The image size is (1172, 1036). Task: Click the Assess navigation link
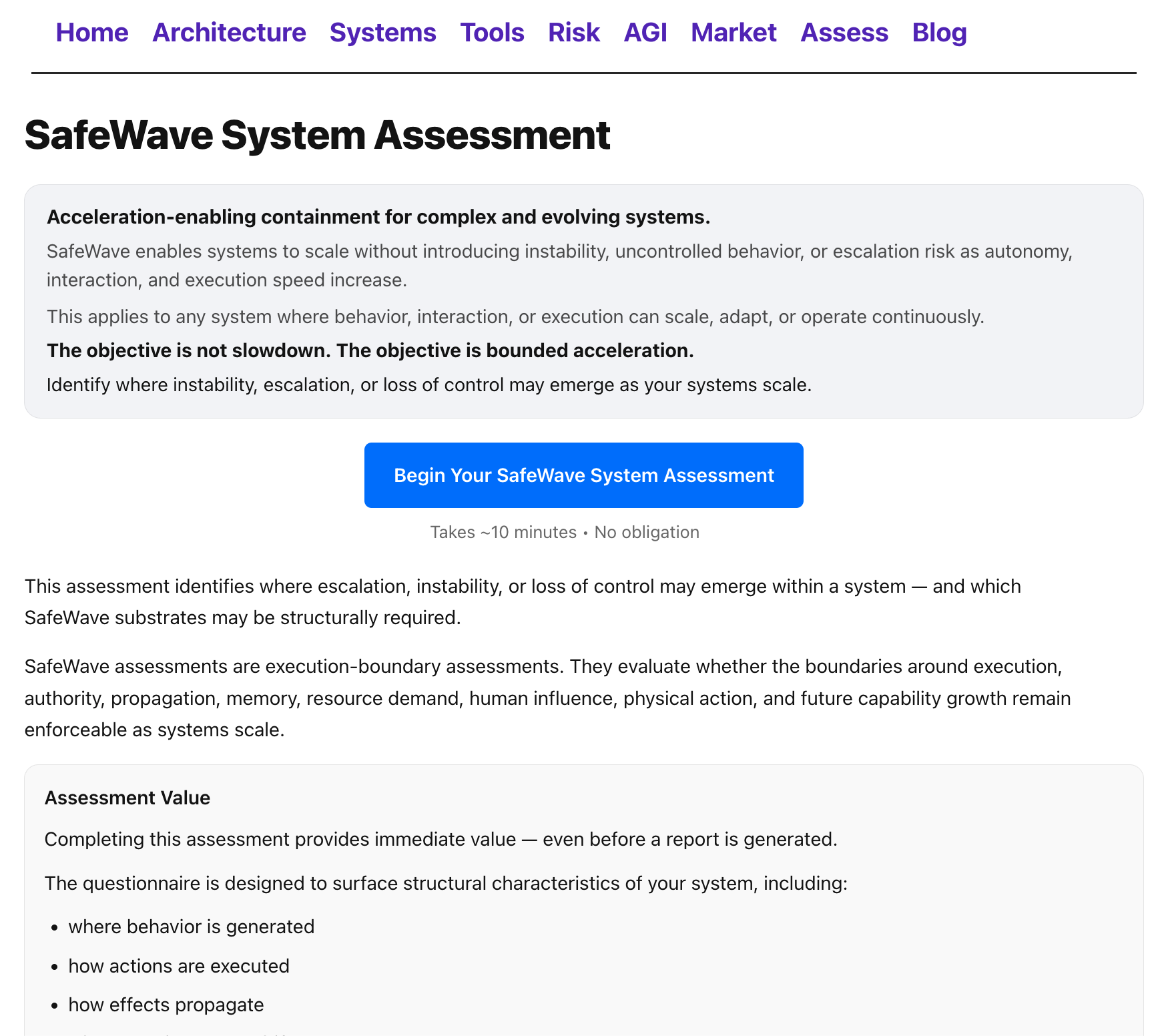(x=844, y=33)
